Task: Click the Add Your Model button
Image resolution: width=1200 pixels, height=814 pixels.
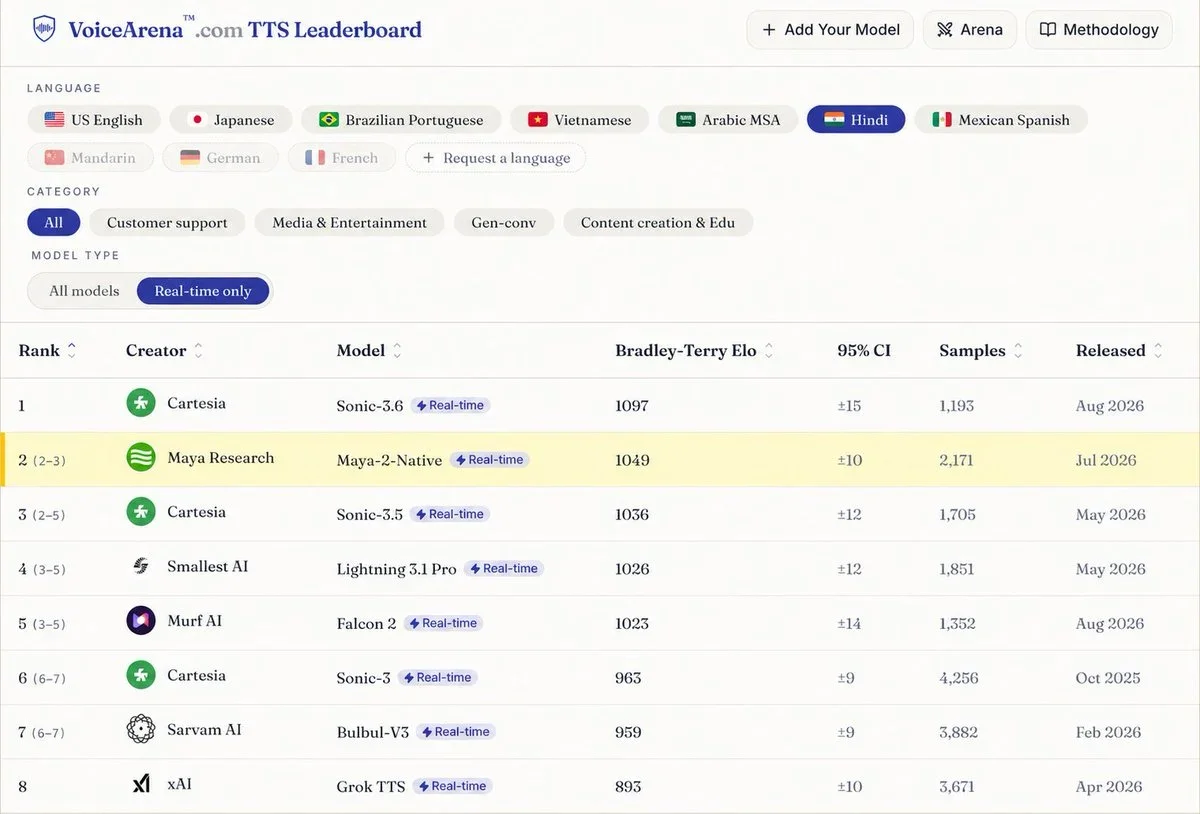Action: tap(830, 30)
